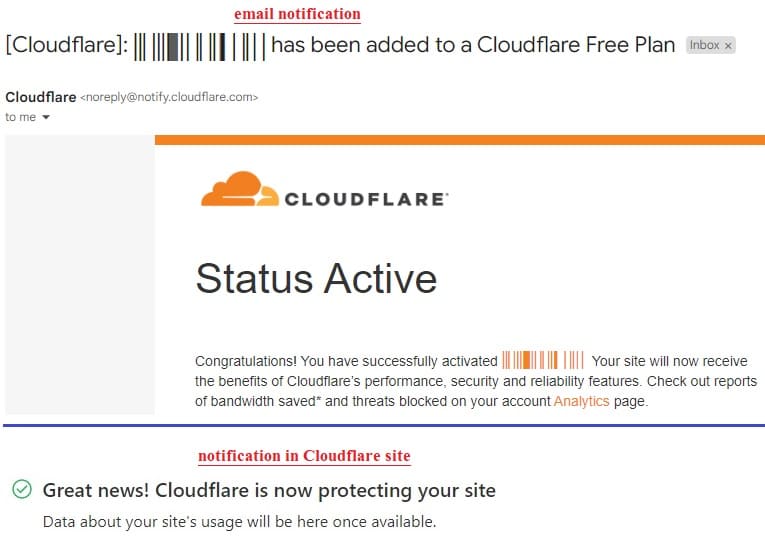Click the orange redacted domain link in the body
Screen dimensions: 765x542
tap(543, 360)
